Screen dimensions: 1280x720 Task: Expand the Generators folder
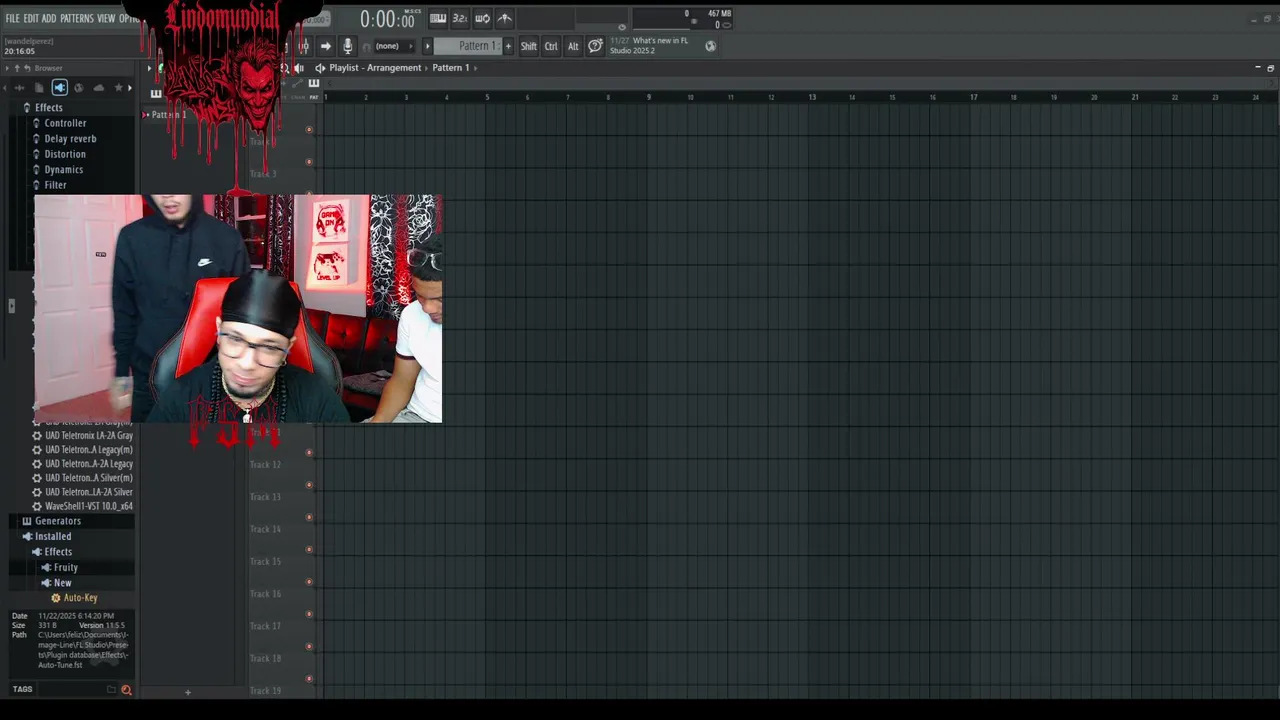(58, 521)
